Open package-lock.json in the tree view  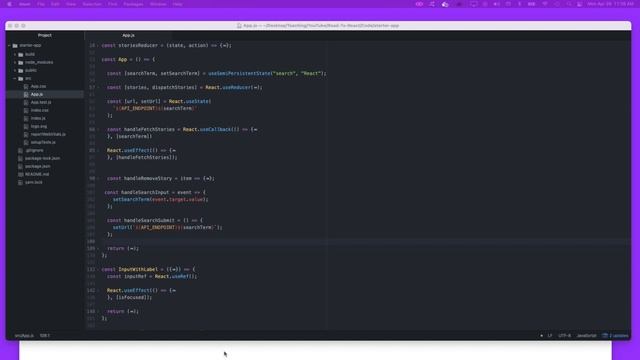coord(42,158)
